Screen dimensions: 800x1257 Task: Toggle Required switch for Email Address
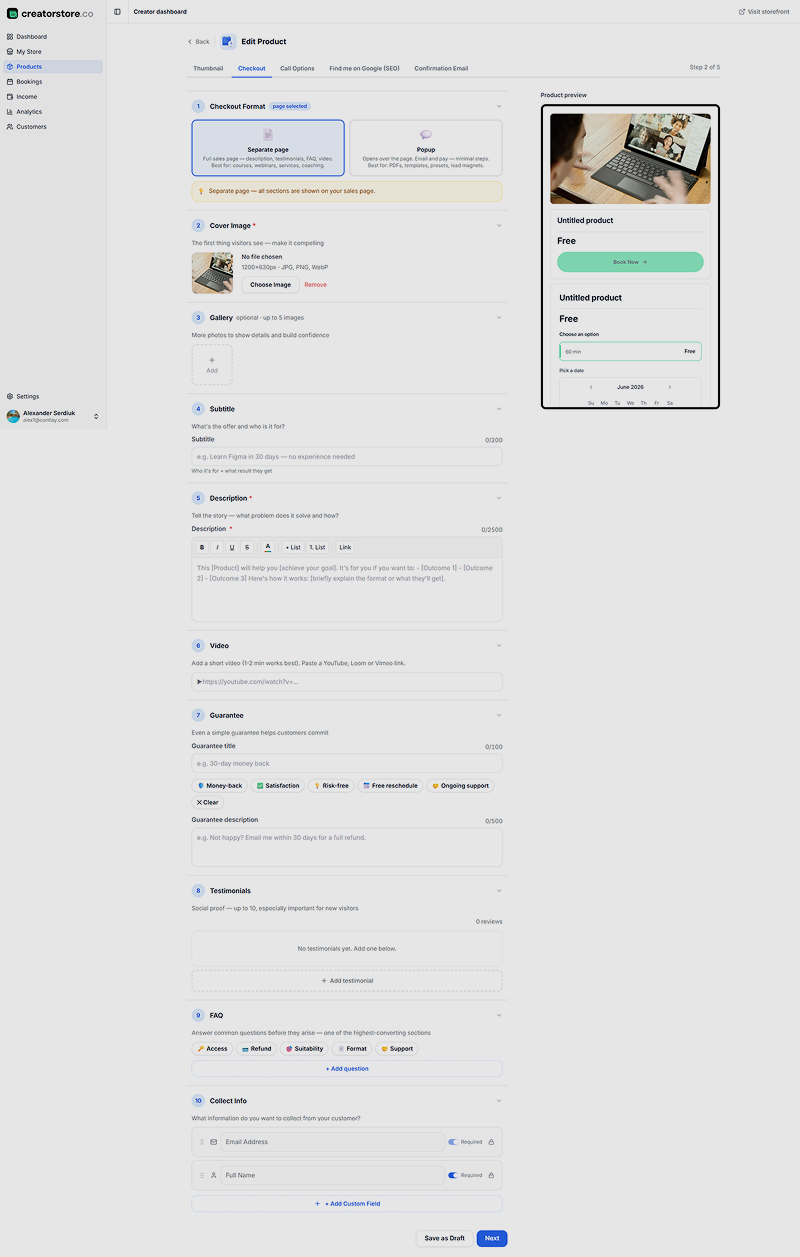(453, 1142)
